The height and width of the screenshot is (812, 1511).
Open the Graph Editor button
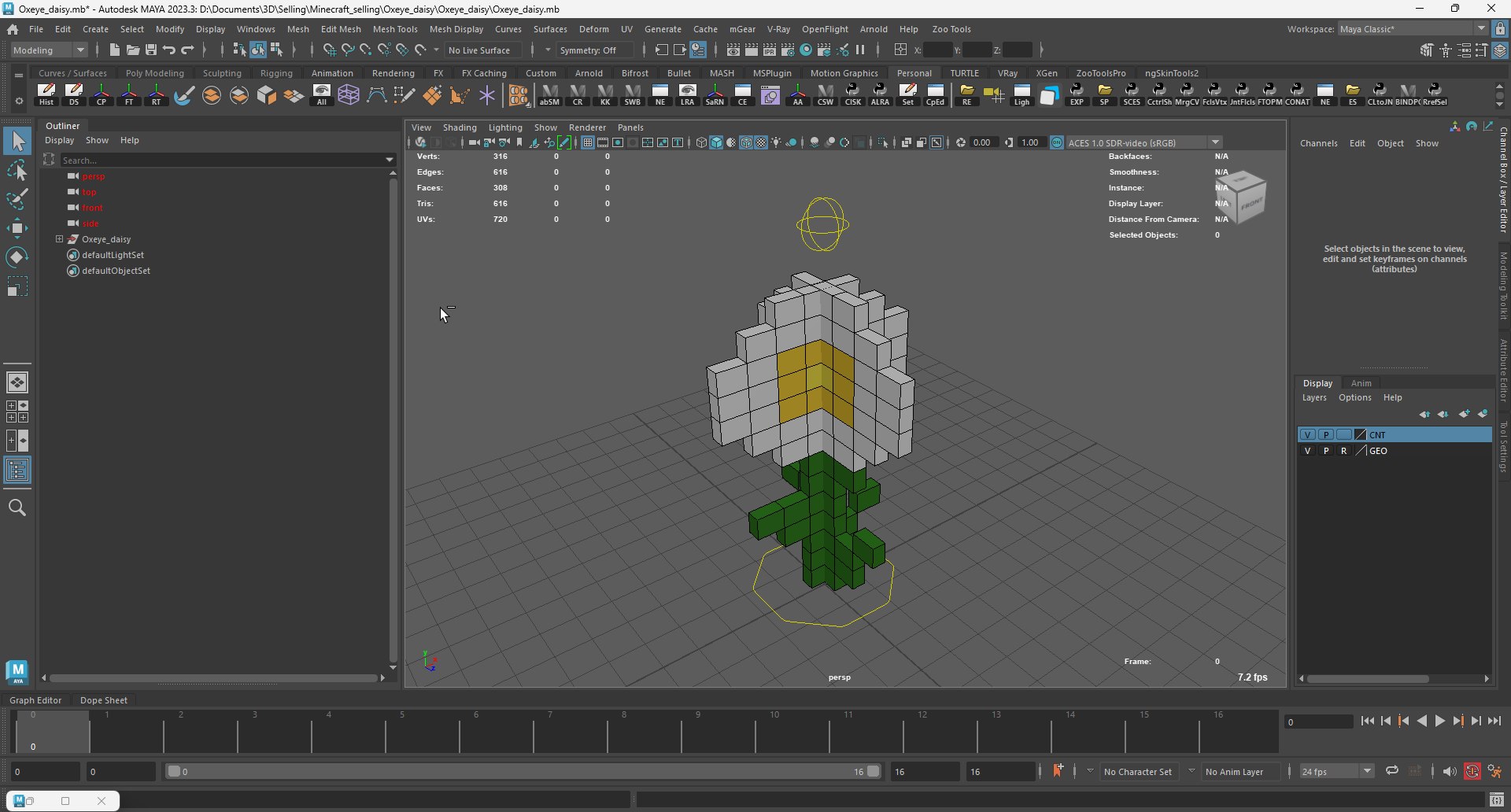click(35, 699)
